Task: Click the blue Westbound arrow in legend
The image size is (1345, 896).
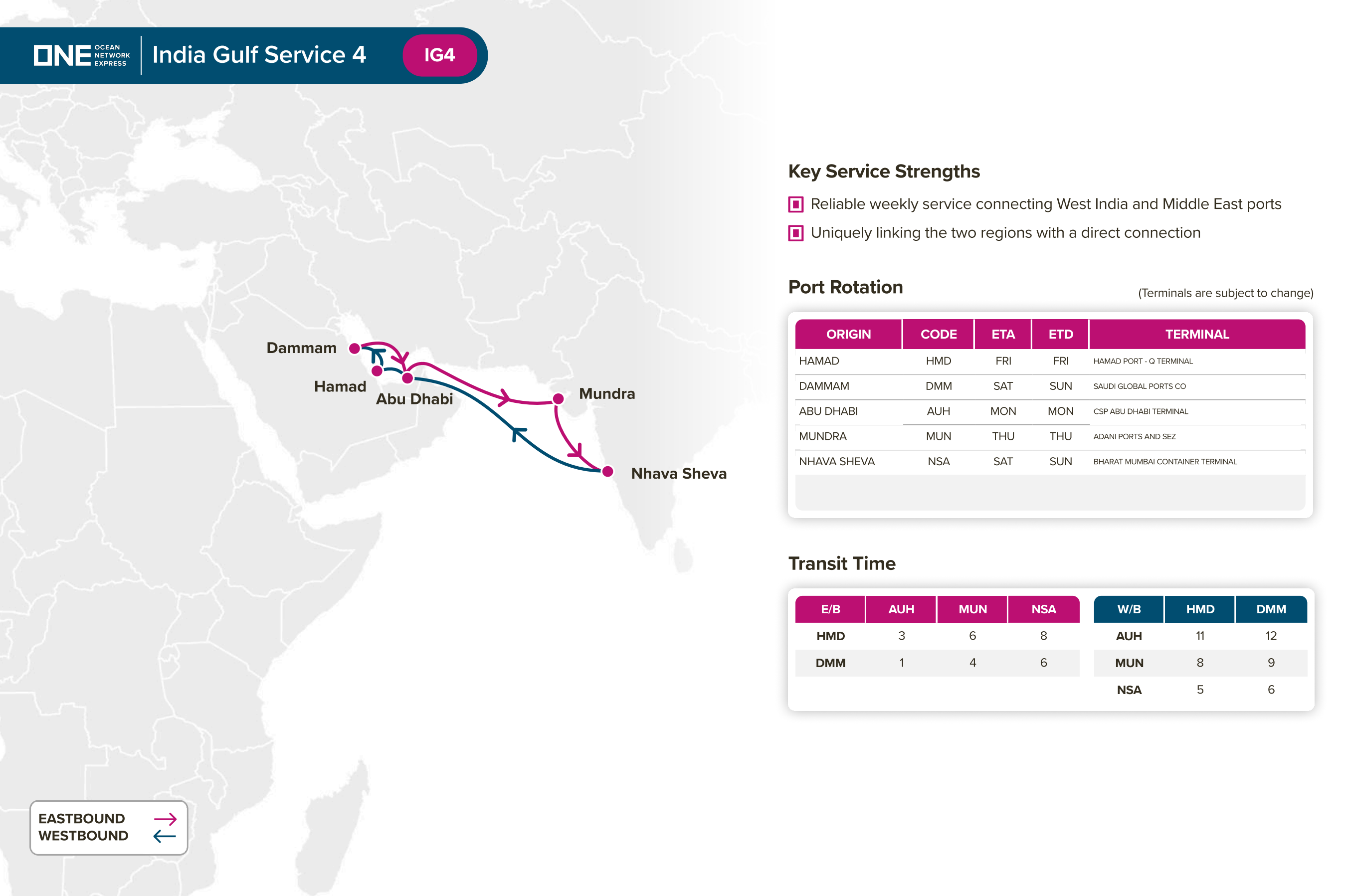Action: click(x=165, y=836)
